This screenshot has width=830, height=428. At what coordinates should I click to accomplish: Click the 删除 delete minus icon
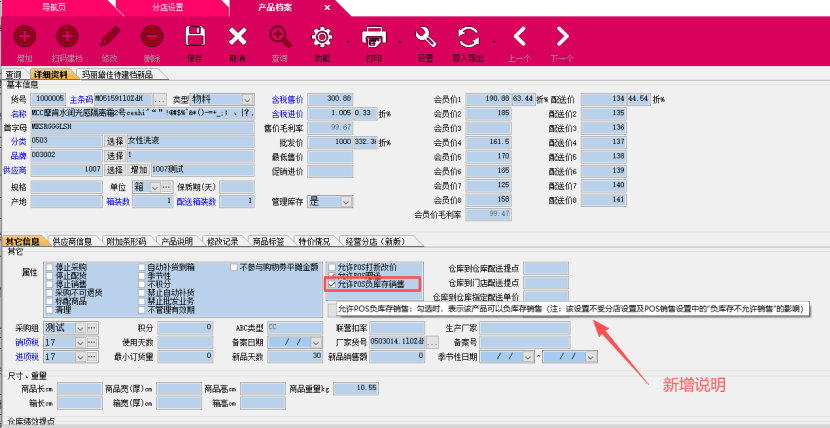coord(152,37)
